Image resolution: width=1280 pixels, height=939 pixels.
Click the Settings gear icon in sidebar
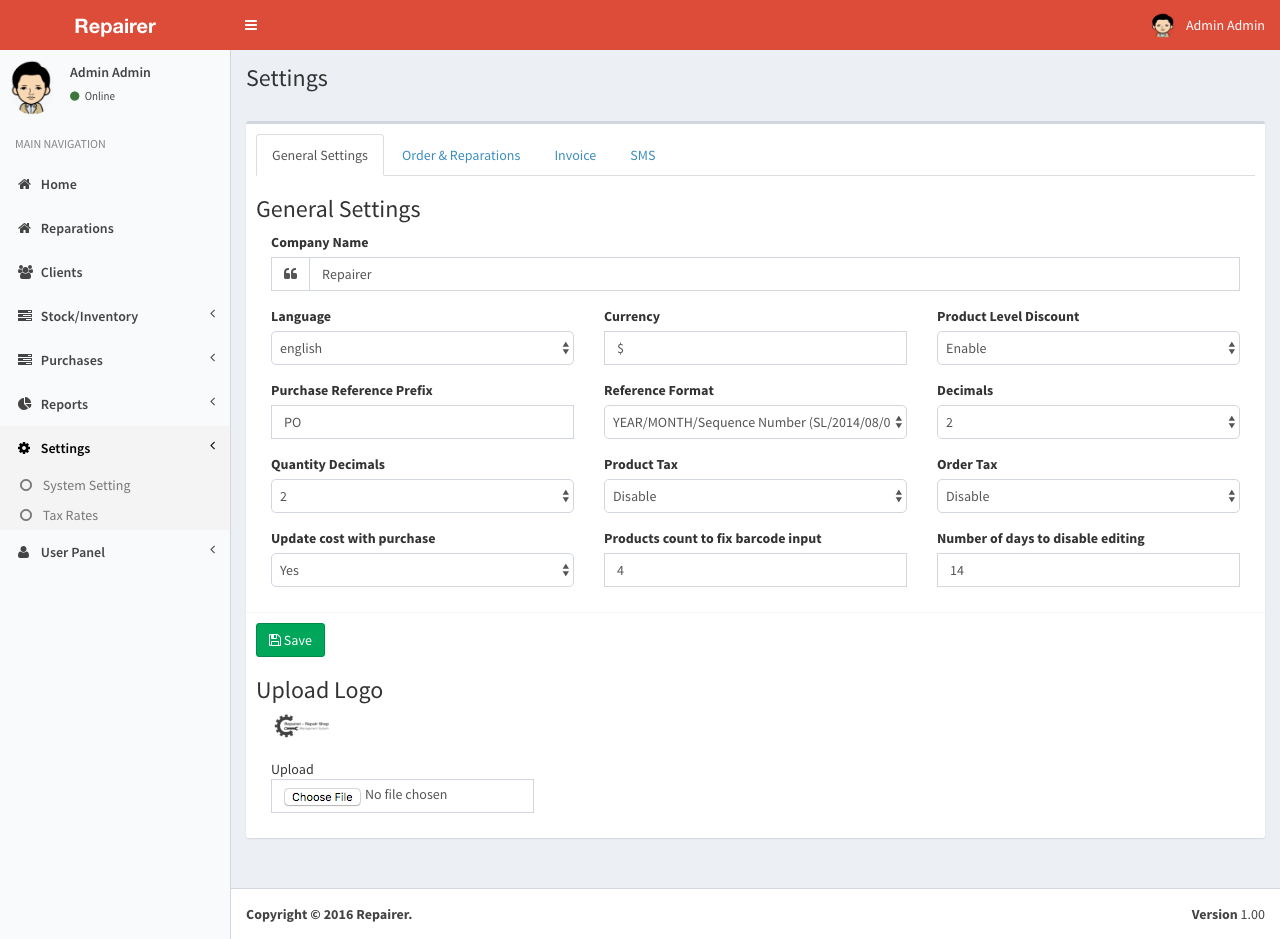click(x=25, y=448)
